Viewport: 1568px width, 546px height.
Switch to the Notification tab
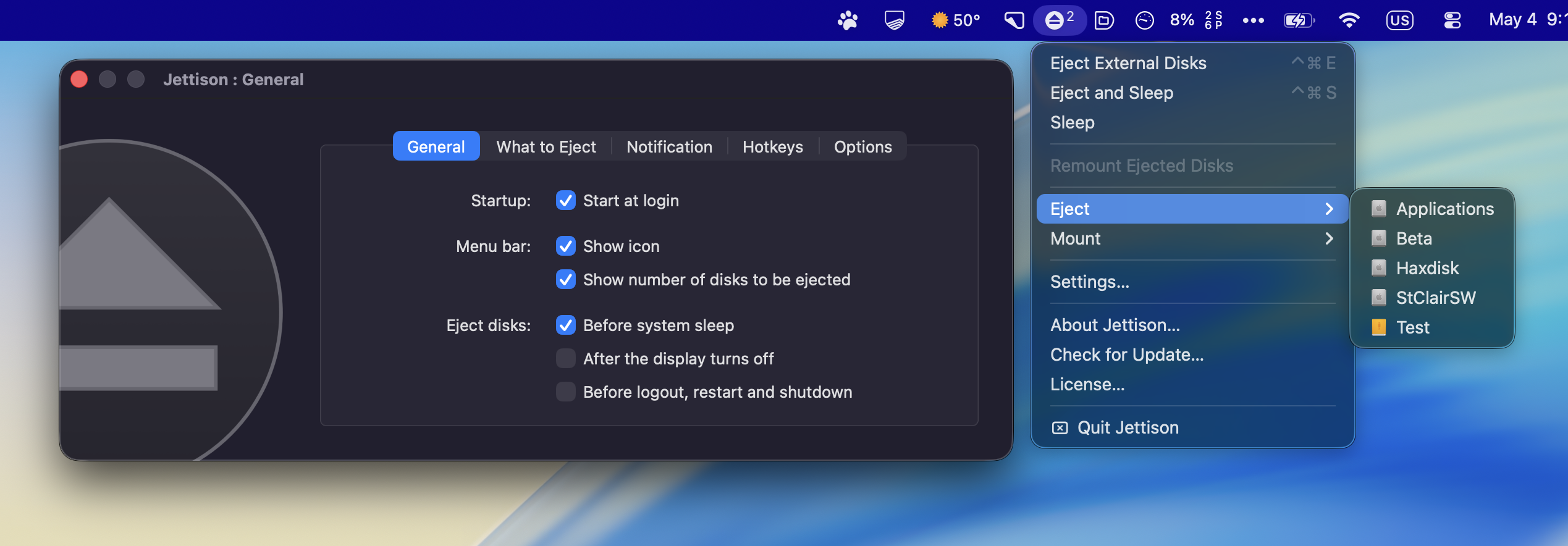point(669,146)
